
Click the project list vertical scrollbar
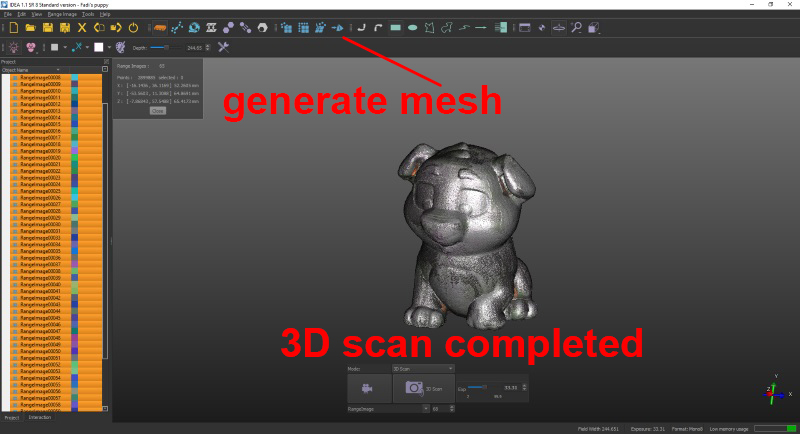pos(105,232)
